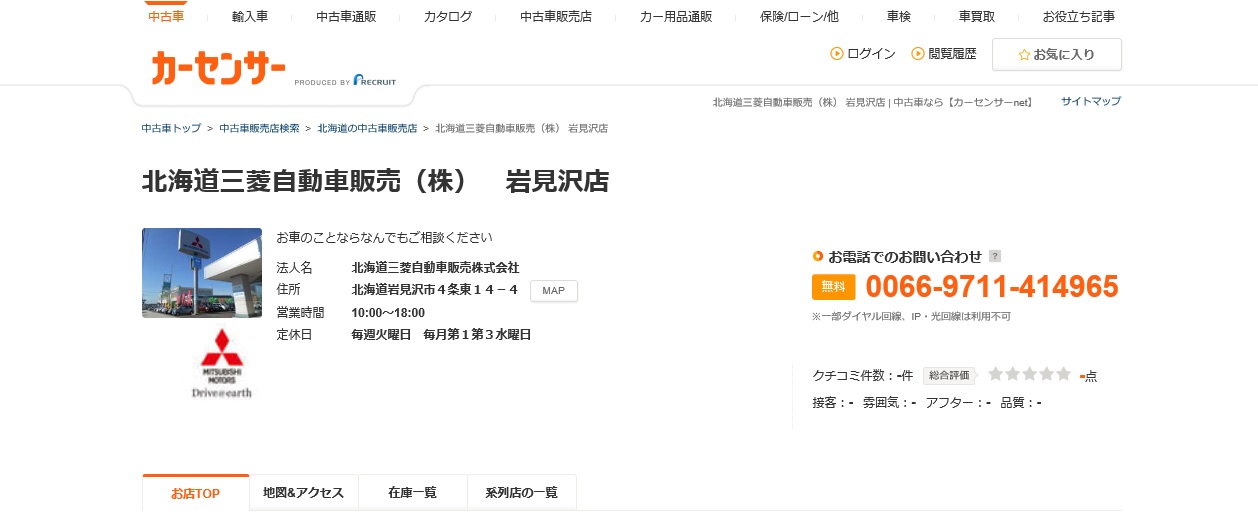The width and height of the screenshot is (1258, 523).
Task: Click the 定休日 value 毎週火曜日
Action: tap(381, 335)
